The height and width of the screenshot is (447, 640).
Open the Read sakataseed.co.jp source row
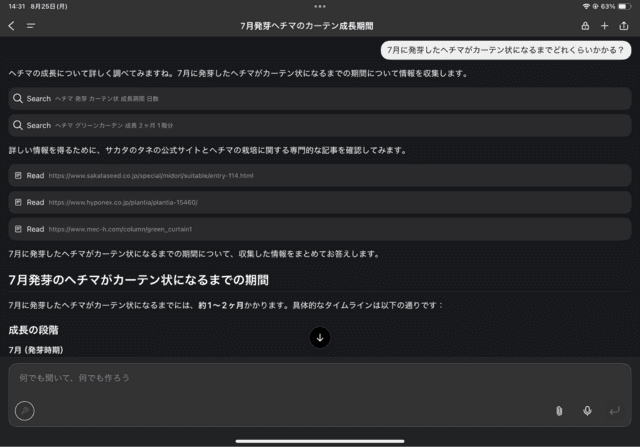click(319, 176)
